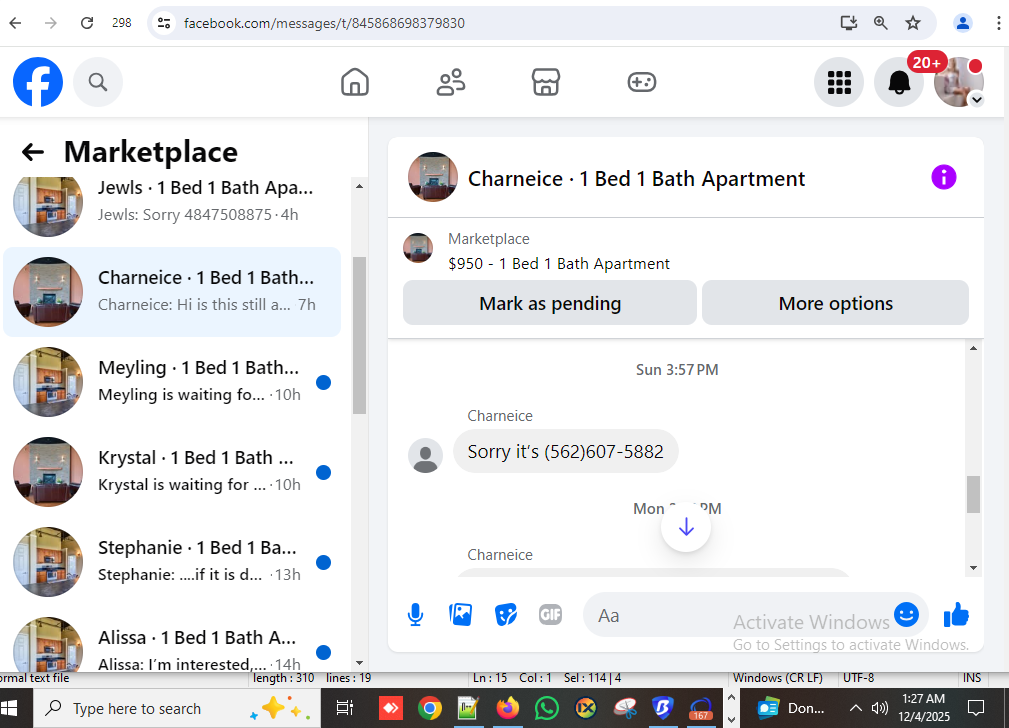1009x728 pixels.
Task: Click Charneice's chat header avatar
Action: [x=433, y=177]
